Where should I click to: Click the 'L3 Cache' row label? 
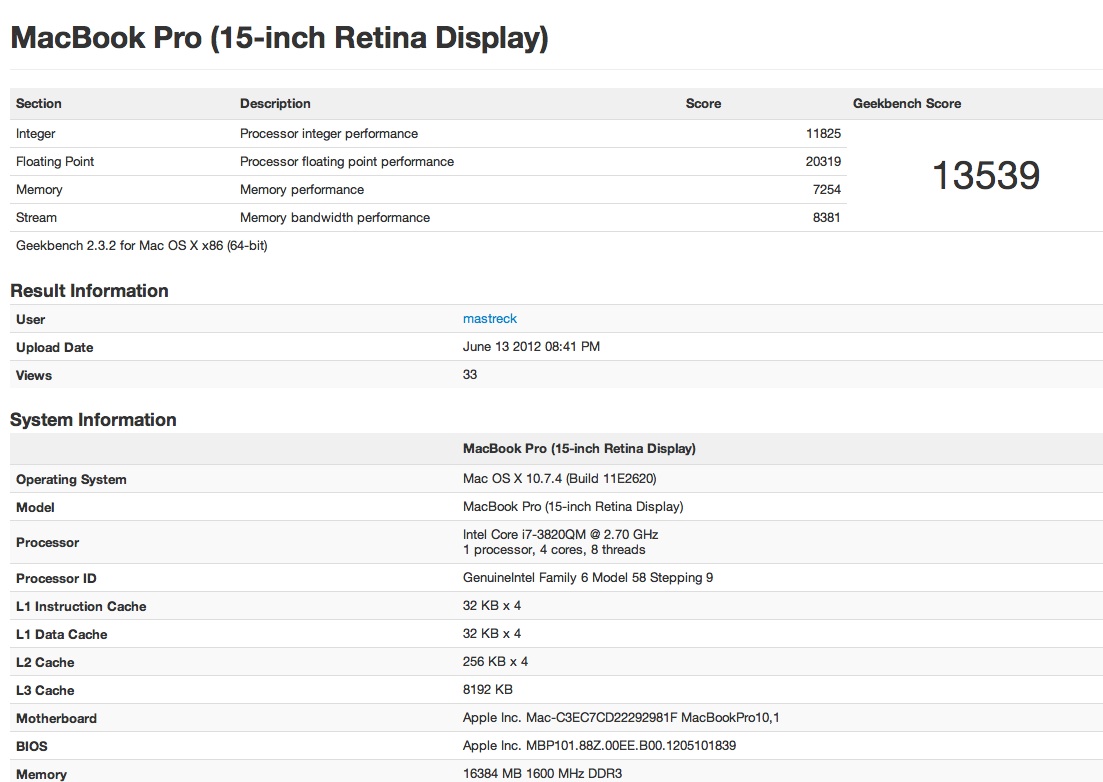pyautogui.click(x=45, y=691)
